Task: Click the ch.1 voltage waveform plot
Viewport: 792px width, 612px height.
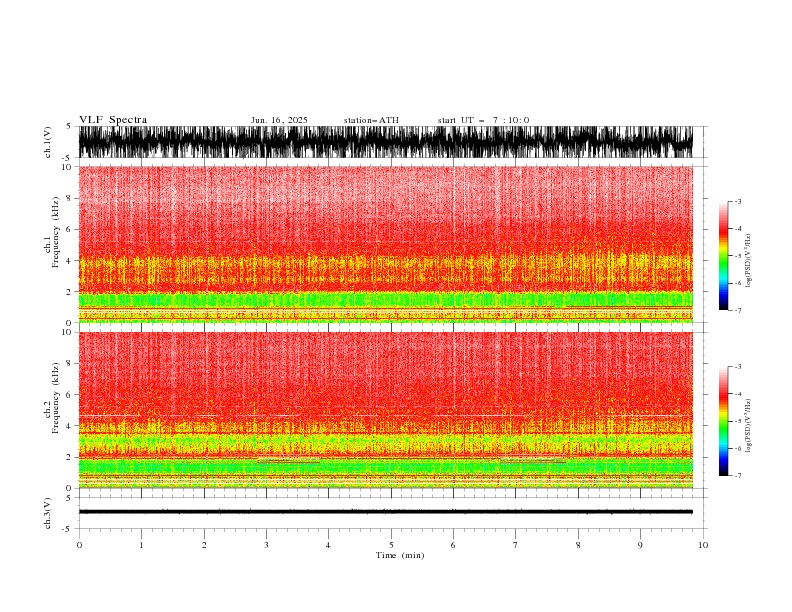Action: [385, 142]
